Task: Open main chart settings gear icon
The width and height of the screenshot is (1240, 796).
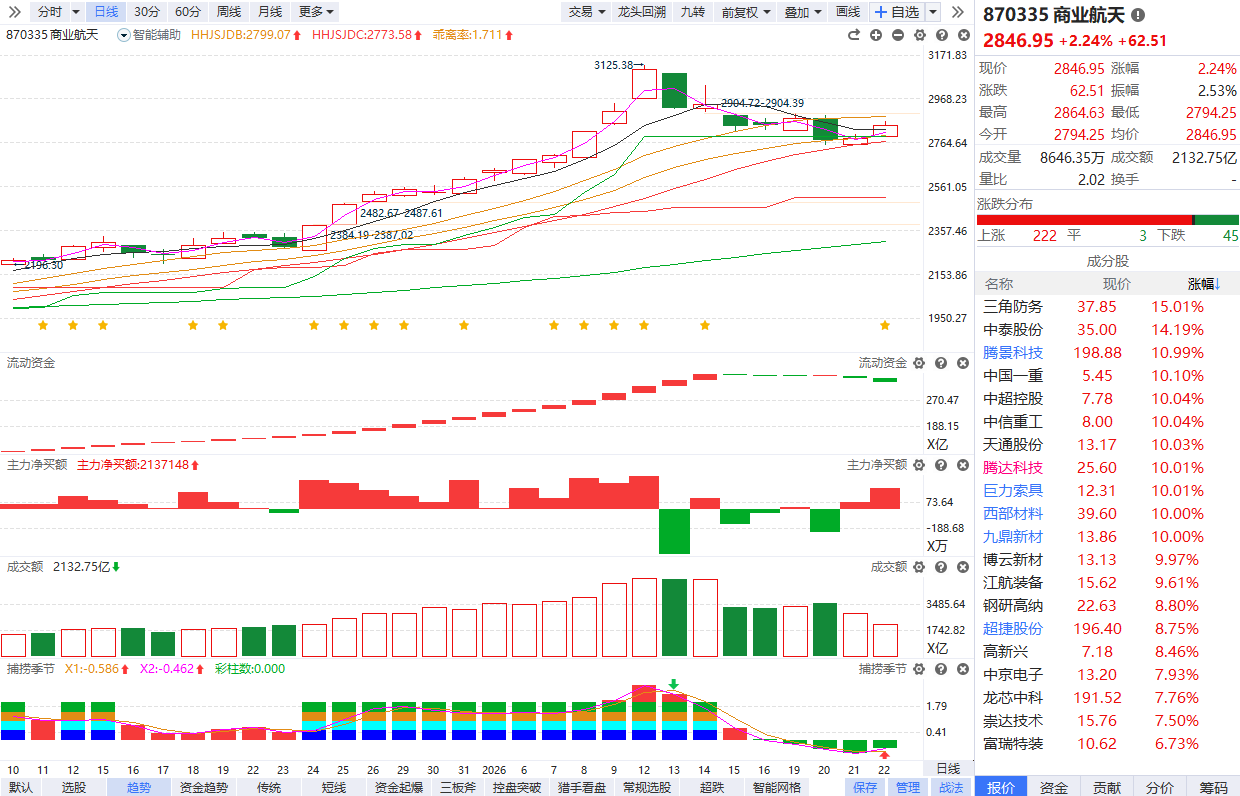Action: point(918,35)
